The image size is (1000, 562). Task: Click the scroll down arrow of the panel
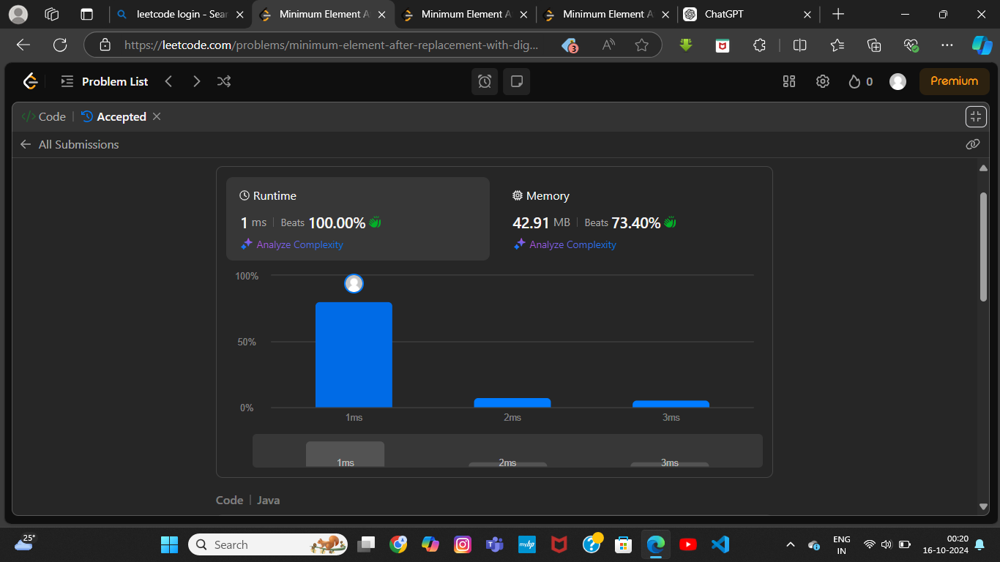983,507
